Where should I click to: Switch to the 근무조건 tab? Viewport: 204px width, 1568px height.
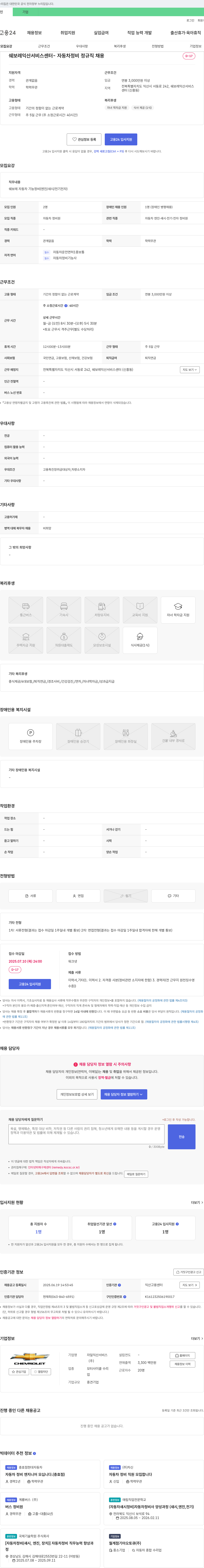44,46
